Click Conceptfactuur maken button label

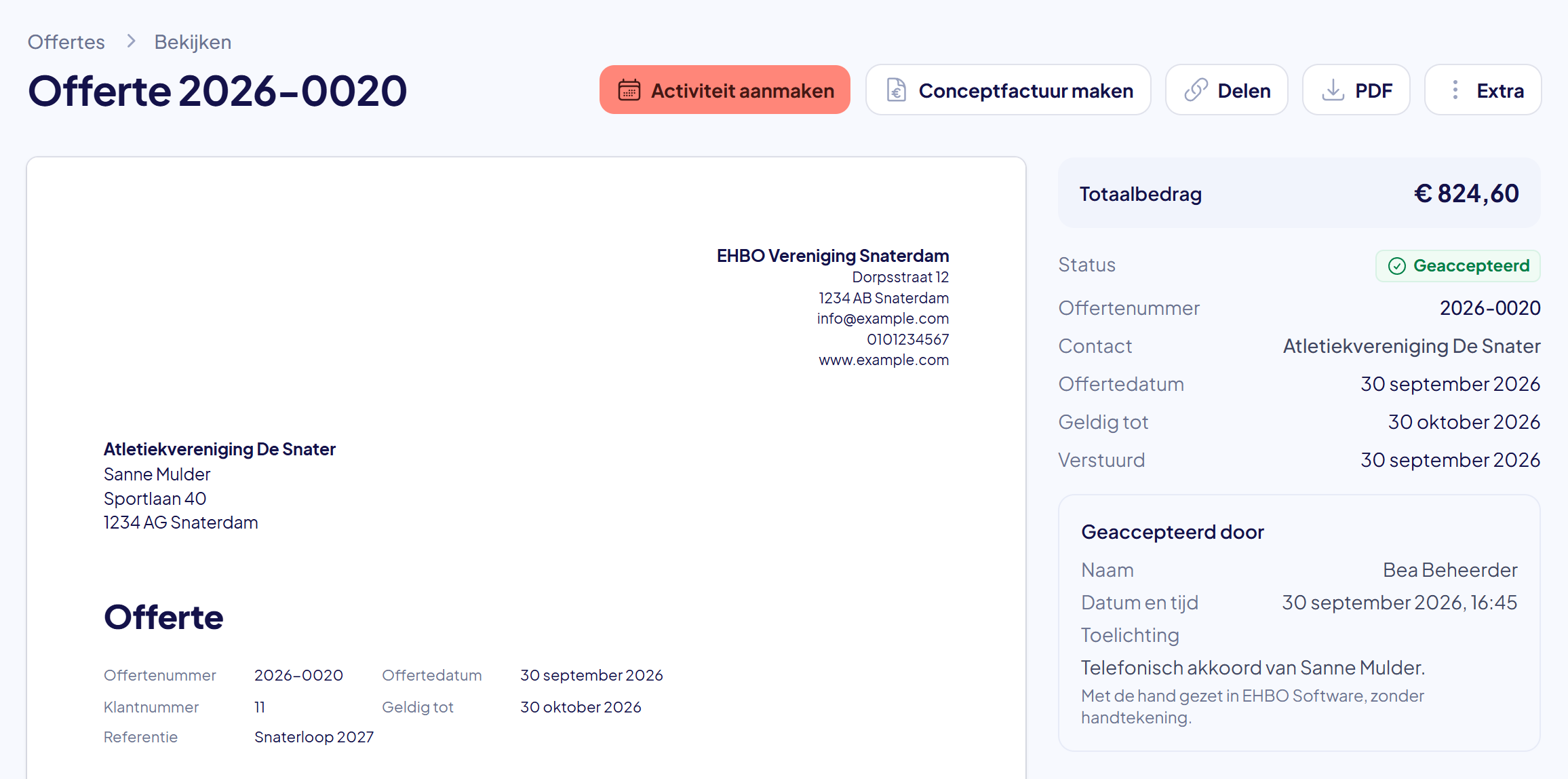coord(1025,90)
